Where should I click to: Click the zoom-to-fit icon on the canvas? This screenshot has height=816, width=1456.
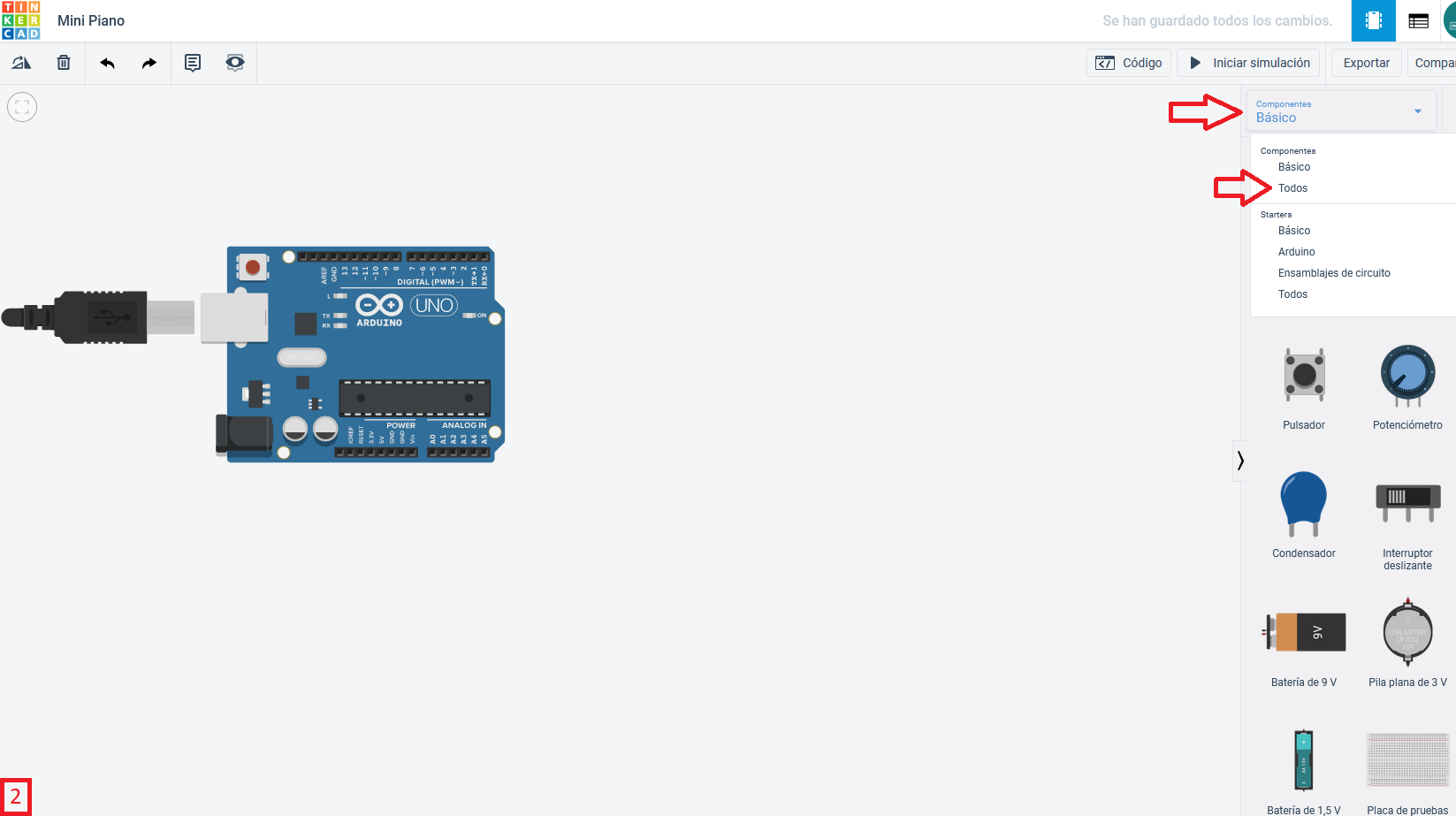coord(21,106)
